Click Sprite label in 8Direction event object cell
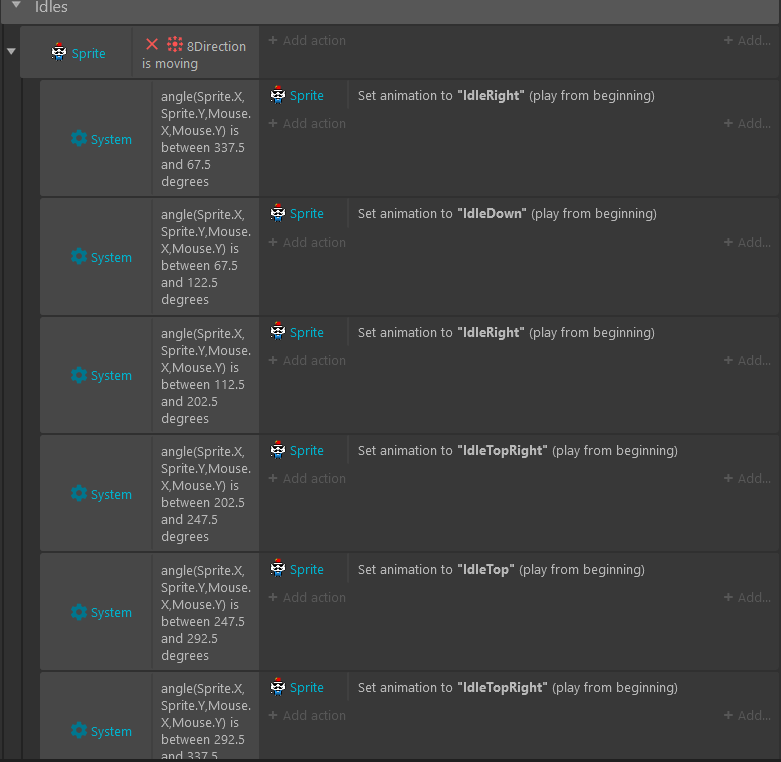 (x=88, y=53)
